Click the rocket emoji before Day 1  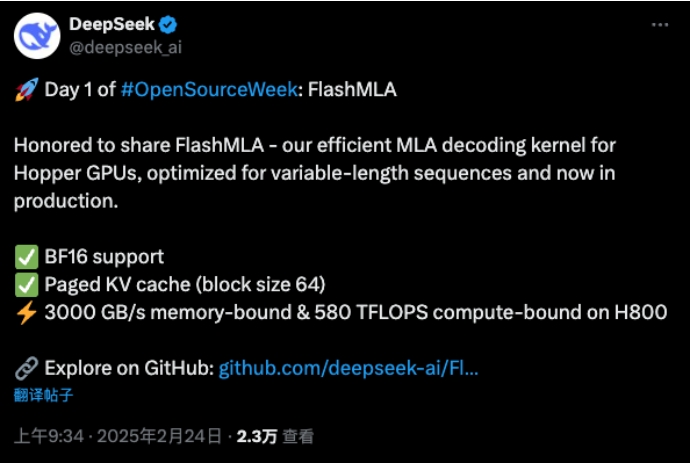point(25,89)
